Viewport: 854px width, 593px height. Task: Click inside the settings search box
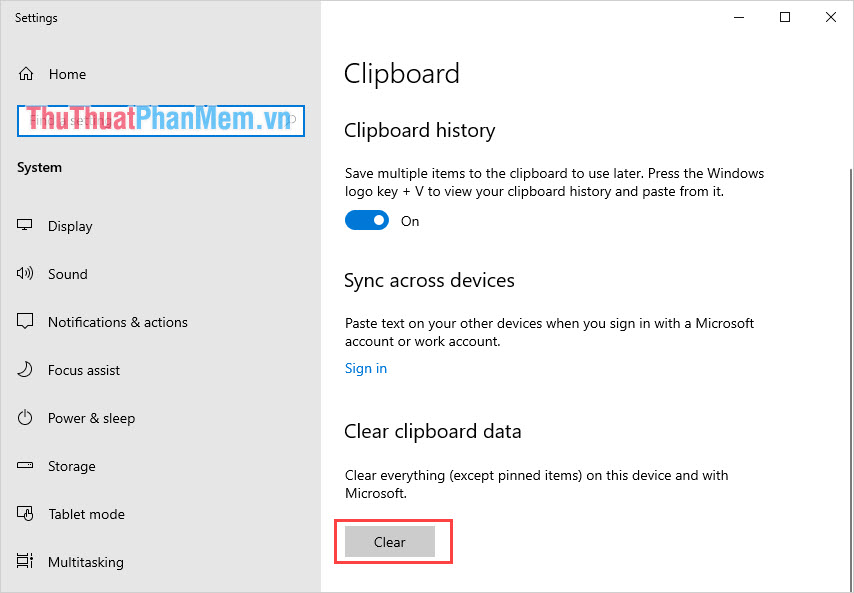click(160, 120)
